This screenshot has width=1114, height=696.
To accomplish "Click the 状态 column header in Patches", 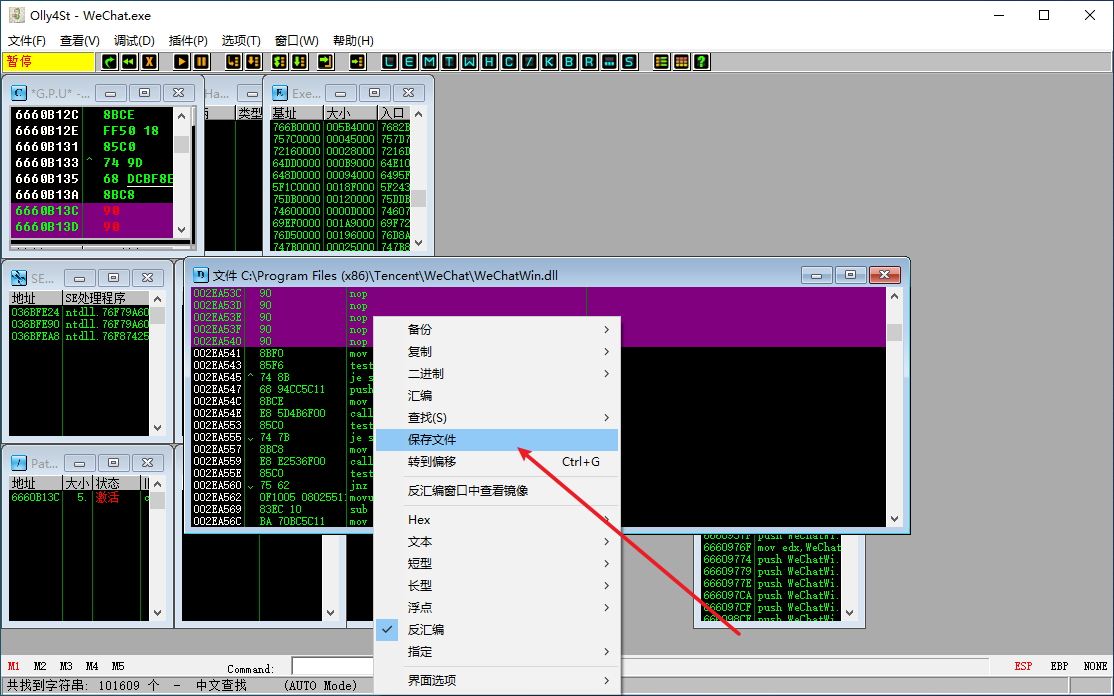I will (117, 483).
